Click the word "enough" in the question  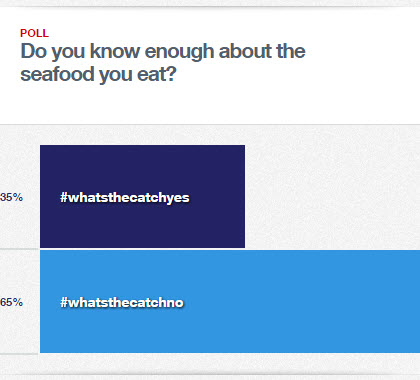(x=179, y=52)
